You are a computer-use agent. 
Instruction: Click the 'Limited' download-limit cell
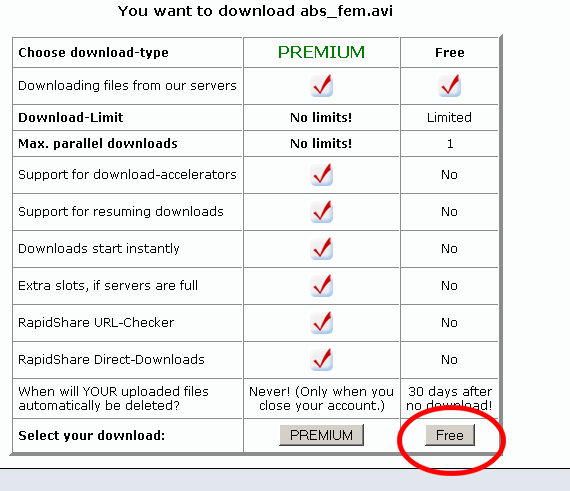click(449, 117)
